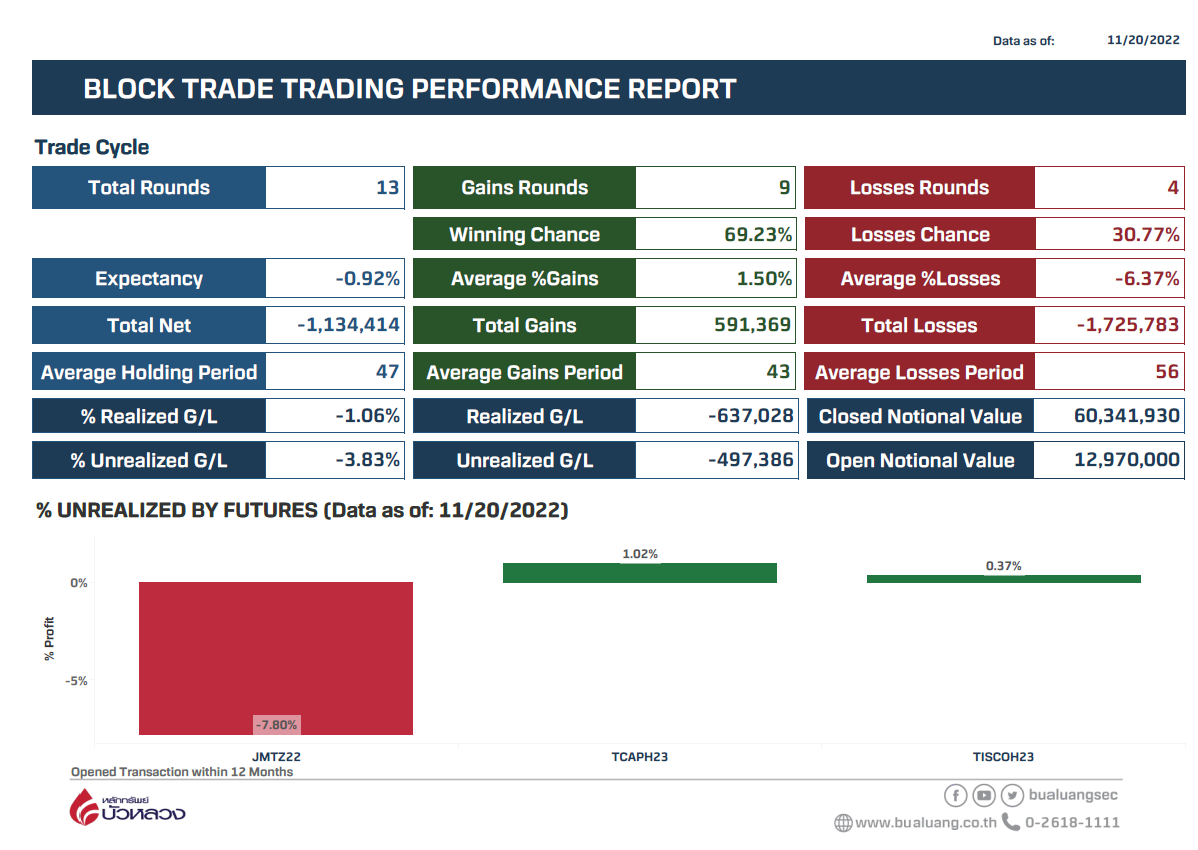1198x850 pixels.
Task: Click the Facebook icon in the footer
Action: coord(955,795)
